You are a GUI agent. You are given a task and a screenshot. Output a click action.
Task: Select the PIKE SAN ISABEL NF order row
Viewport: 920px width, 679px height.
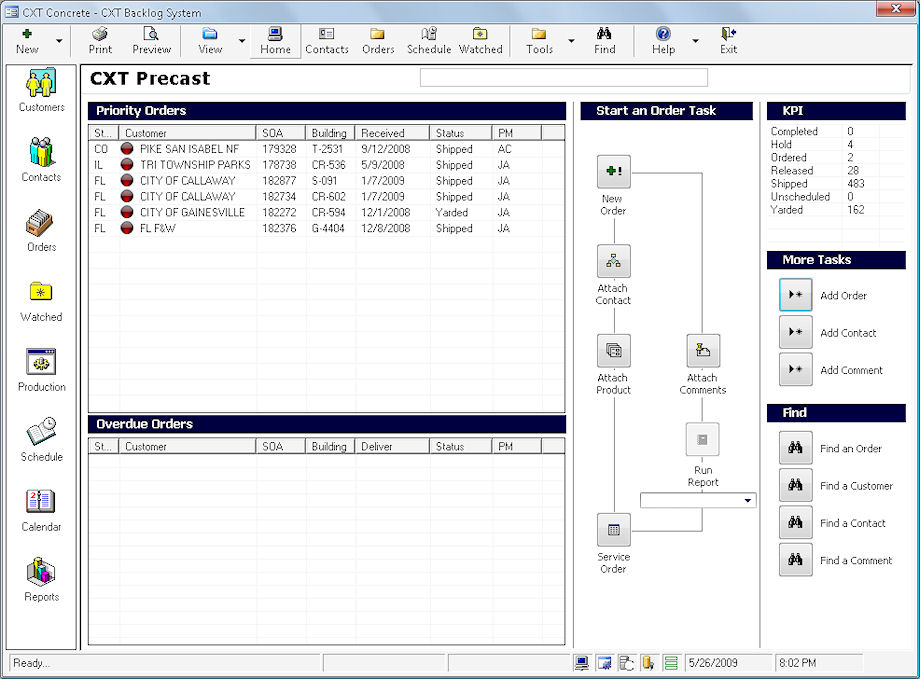pyautogui.click(x=326, y=149)
